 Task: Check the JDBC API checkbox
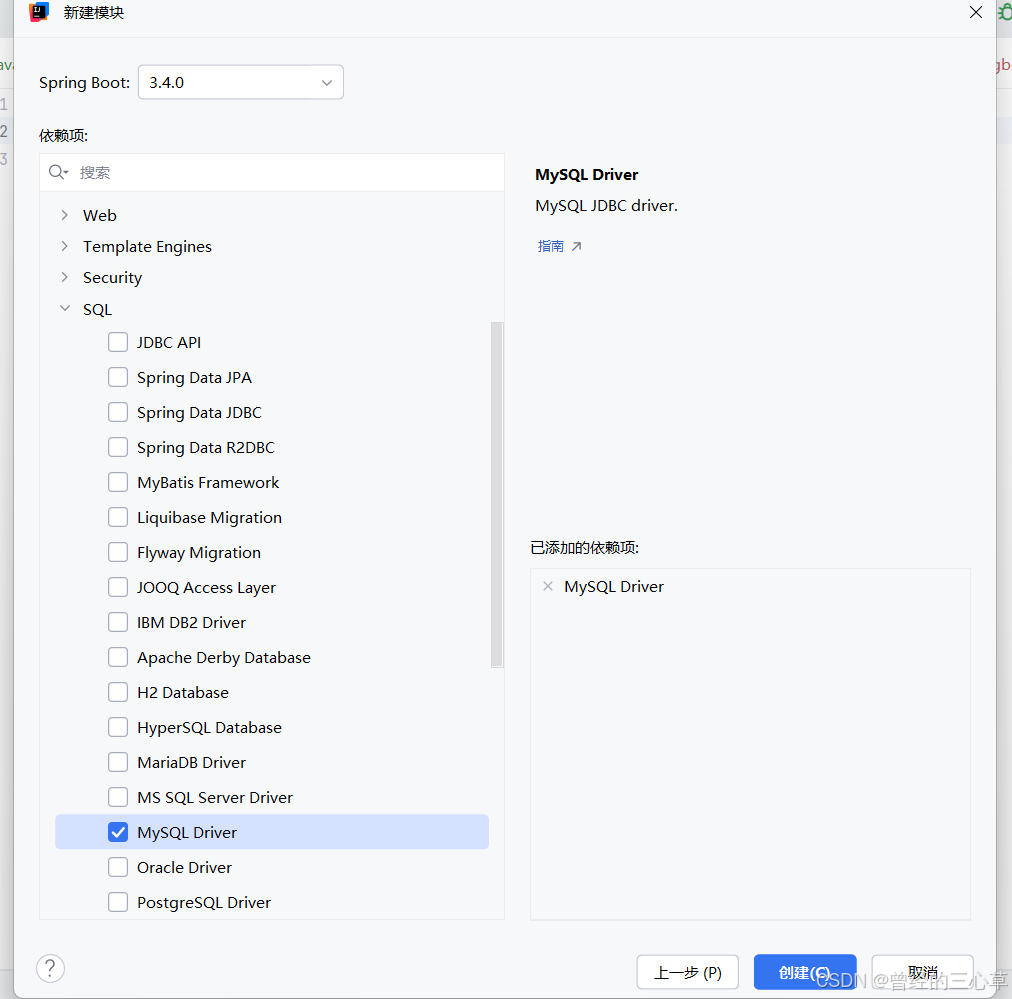[x=118, y=342]
